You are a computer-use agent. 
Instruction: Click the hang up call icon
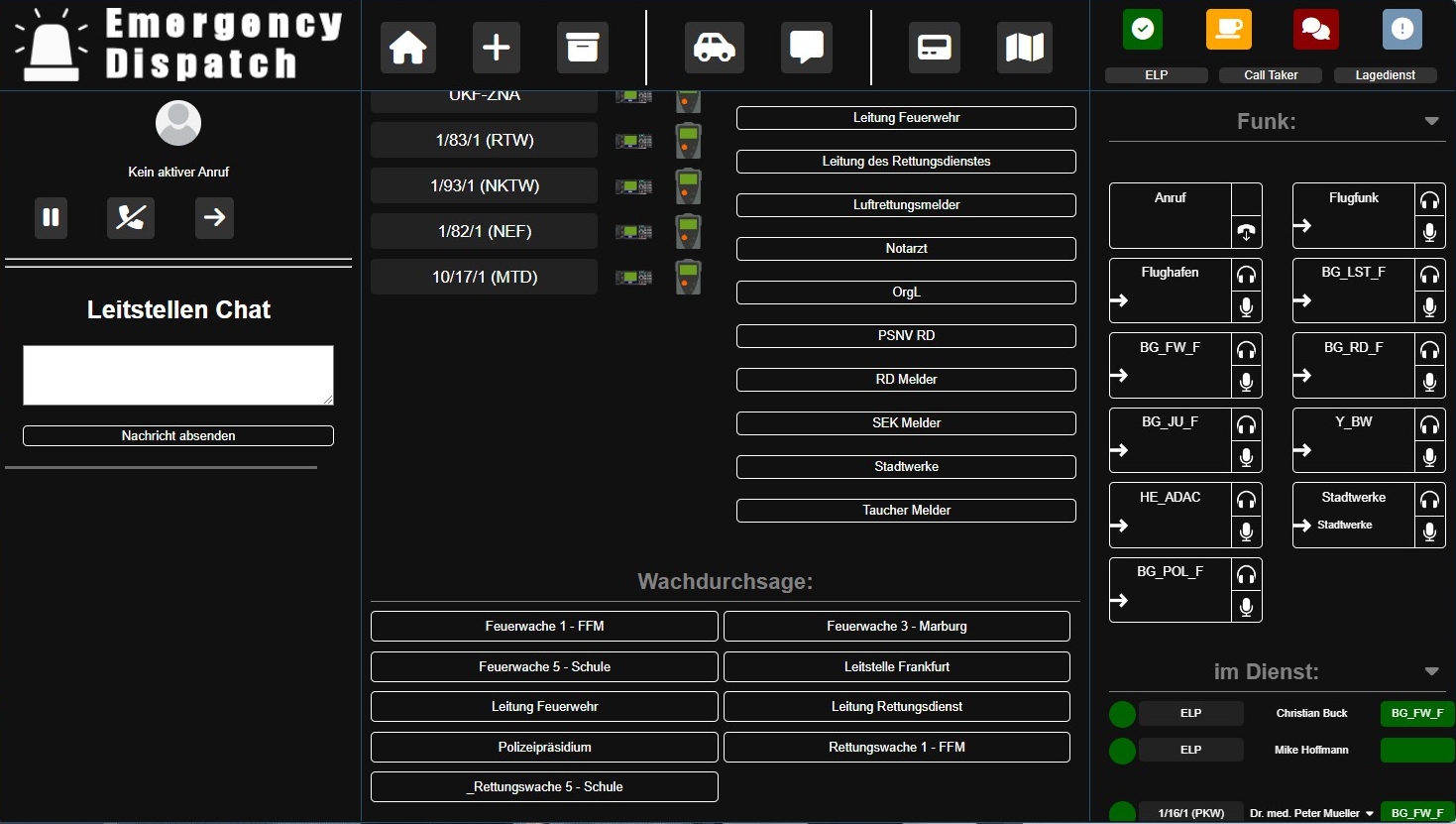point(131,217)
